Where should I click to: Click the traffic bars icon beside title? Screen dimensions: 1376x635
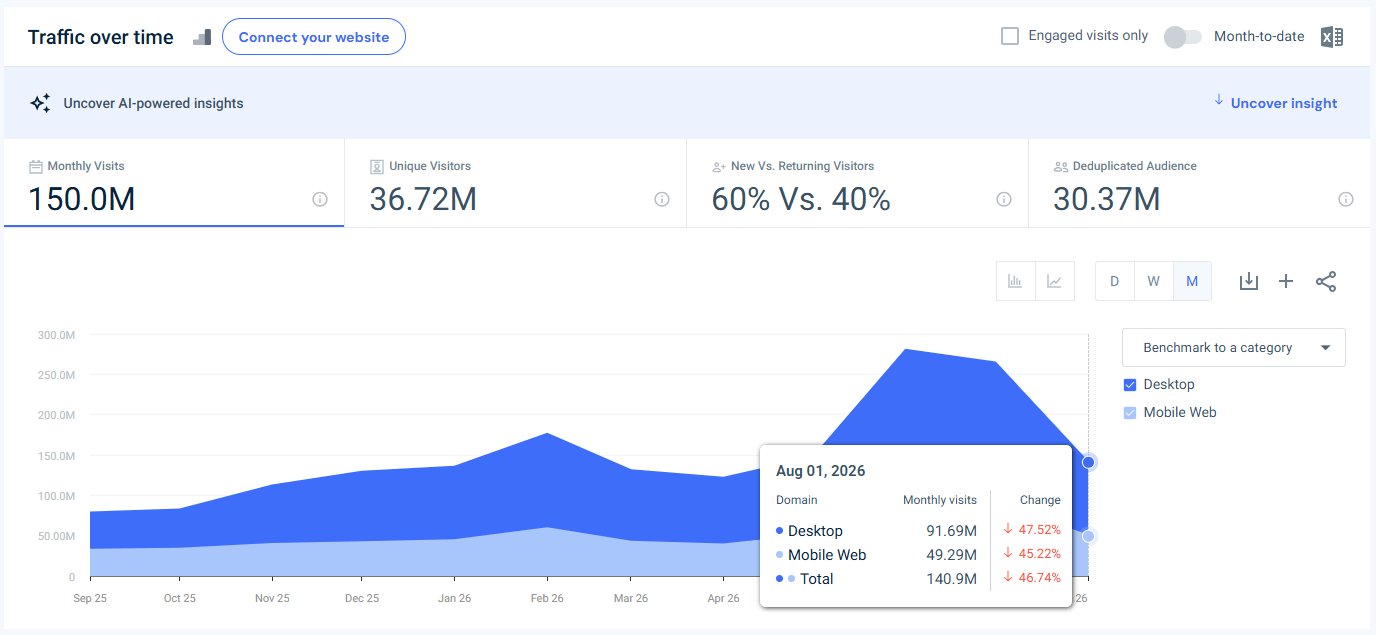[202, 37]
